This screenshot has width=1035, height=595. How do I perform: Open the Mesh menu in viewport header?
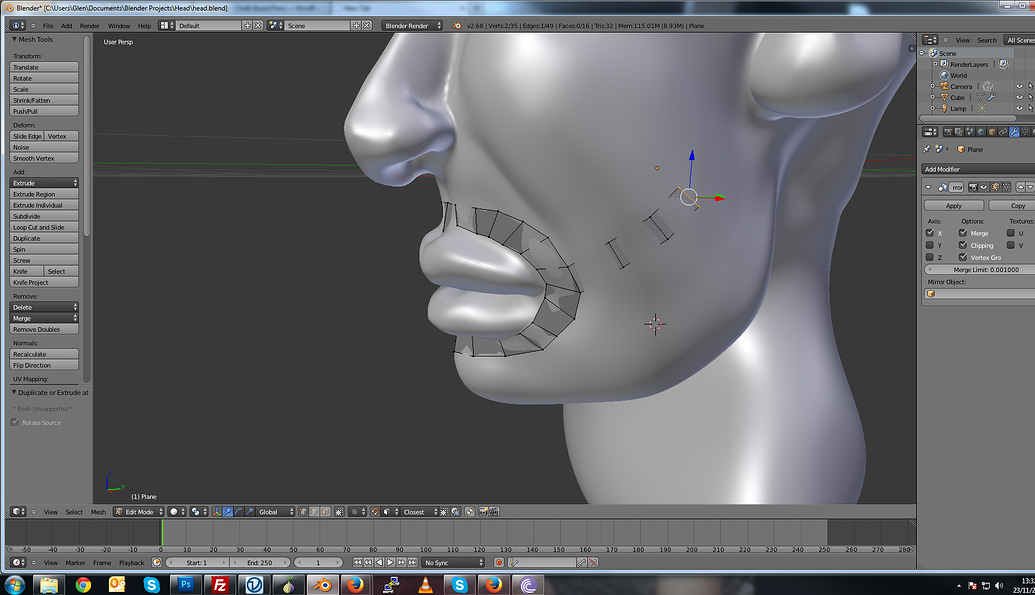(98, 512)
